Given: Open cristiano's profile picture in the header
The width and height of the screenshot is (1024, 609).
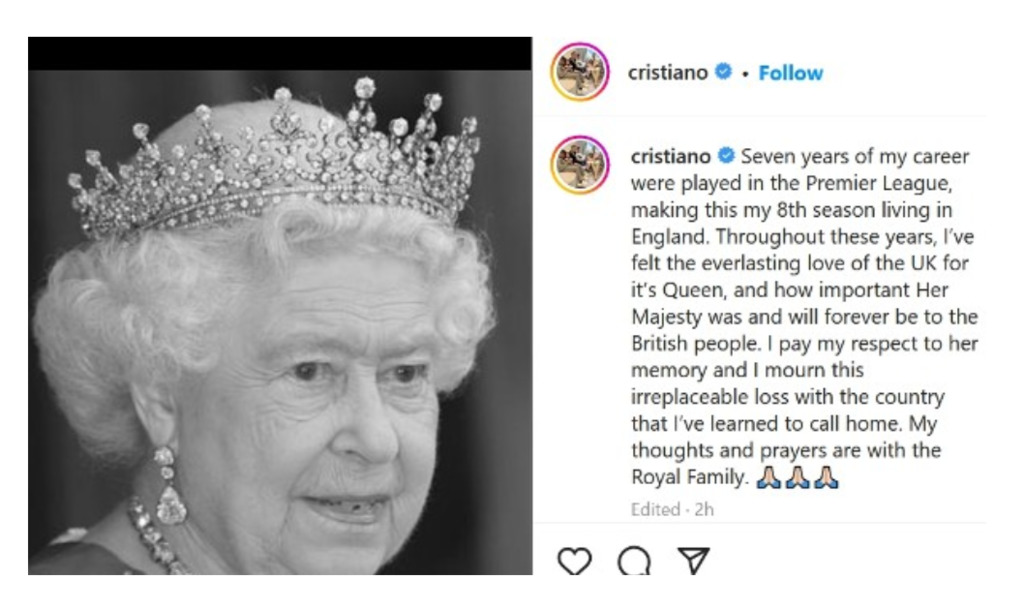Looking at the screenshot, I should [x=580, y=72].
